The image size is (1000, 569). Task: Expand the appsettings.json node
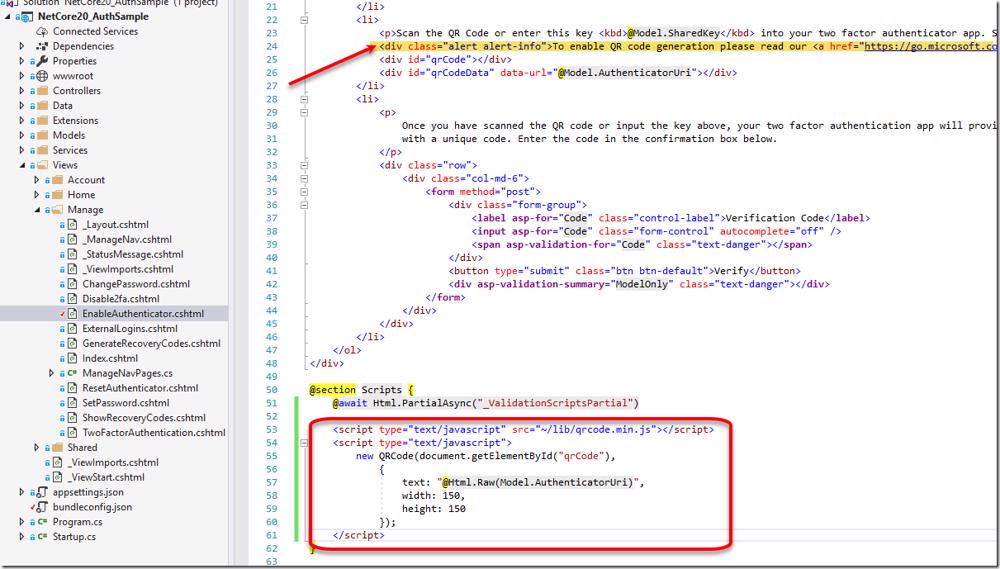(x=22, y=492)
